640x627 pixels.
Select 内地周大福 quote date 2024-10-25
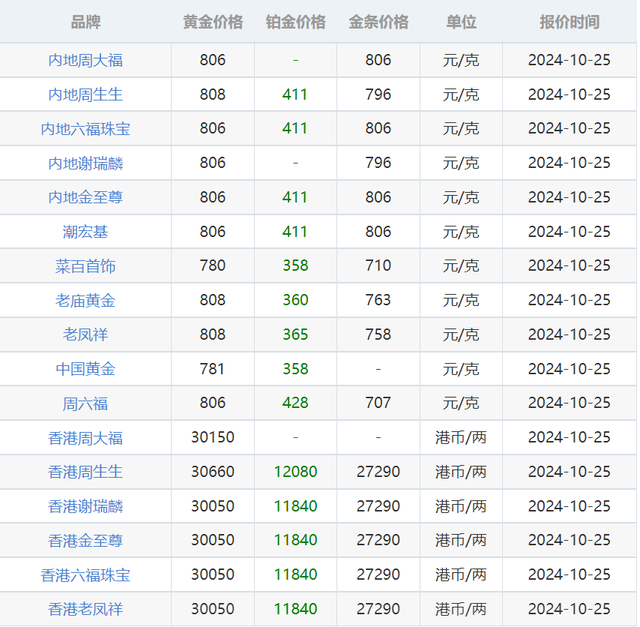point(569,60)
